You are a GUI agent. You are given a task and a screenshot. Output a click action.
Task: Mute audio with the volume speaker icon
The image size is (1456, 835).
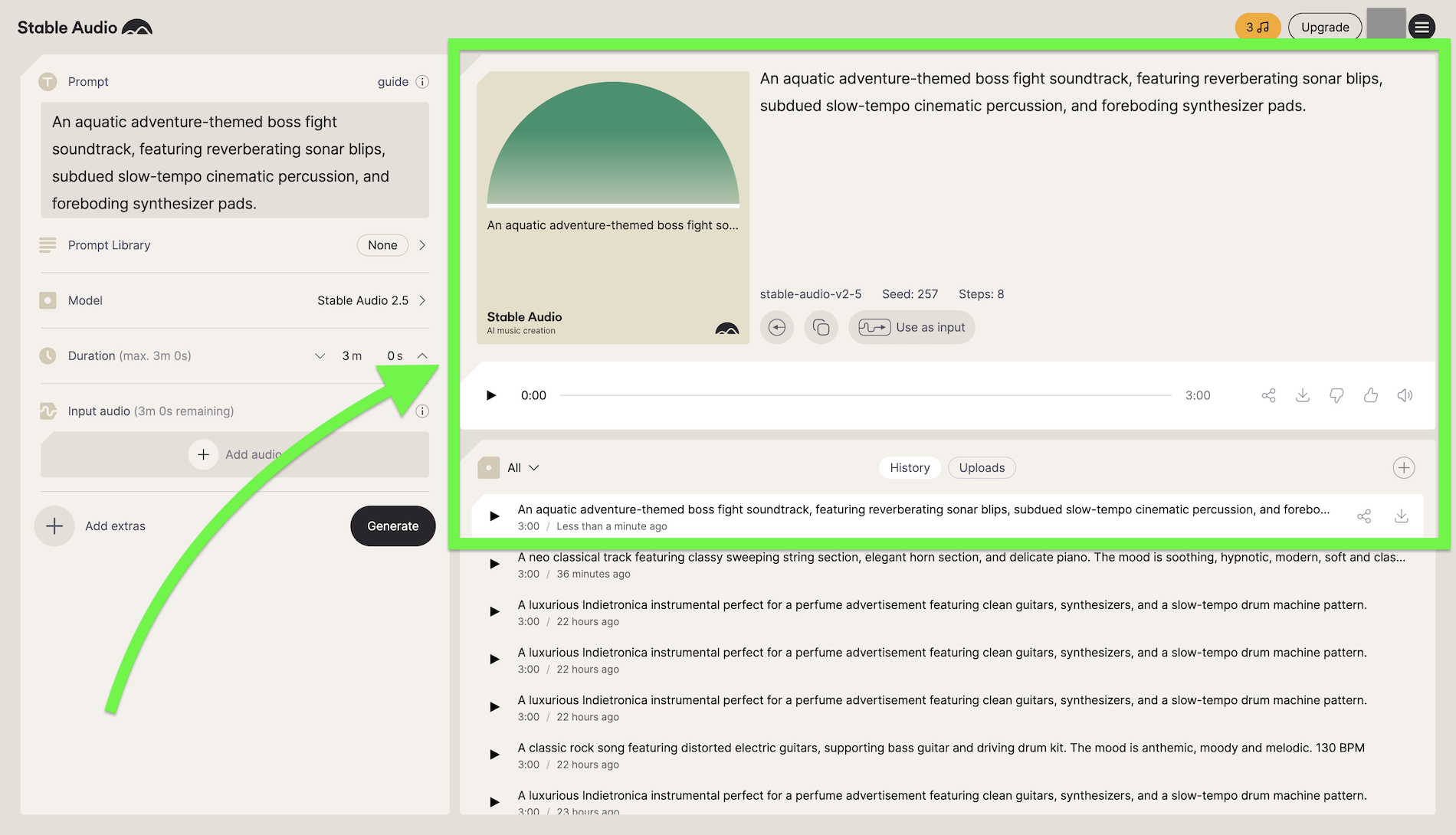tap(1404, 395)
